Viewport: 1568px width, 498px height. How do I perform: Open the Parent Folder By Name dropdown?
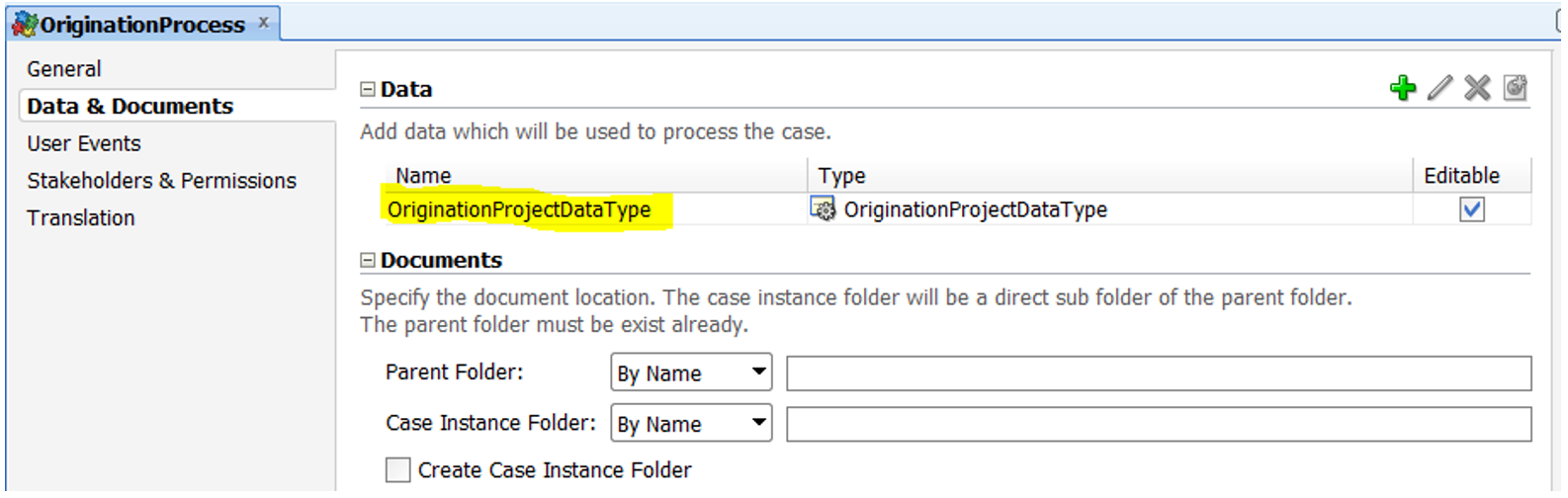[x=691, y=373]
